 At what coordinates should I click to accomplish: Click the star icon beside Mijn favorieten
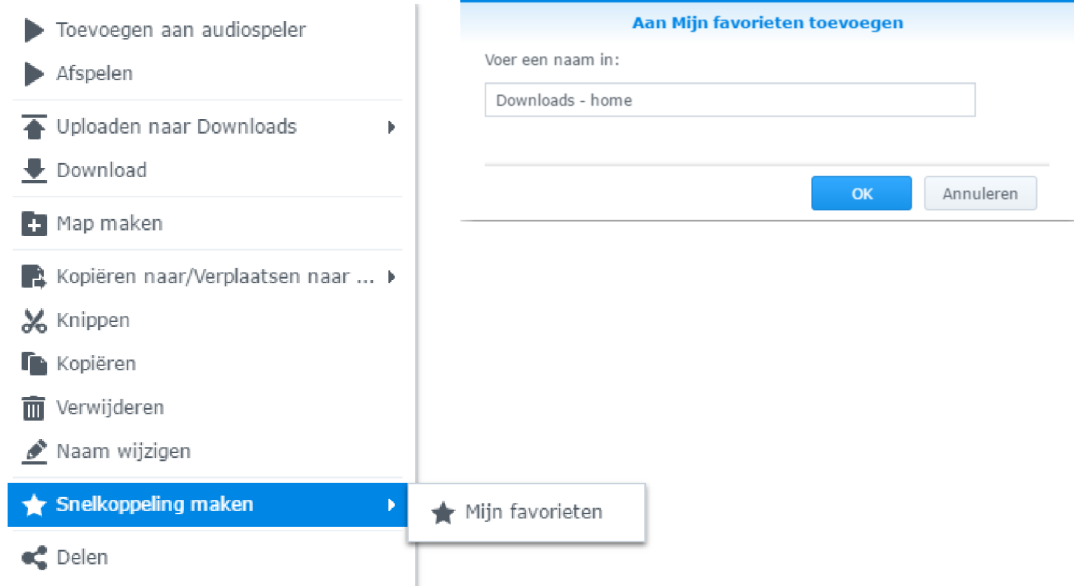tap(443, 512)
